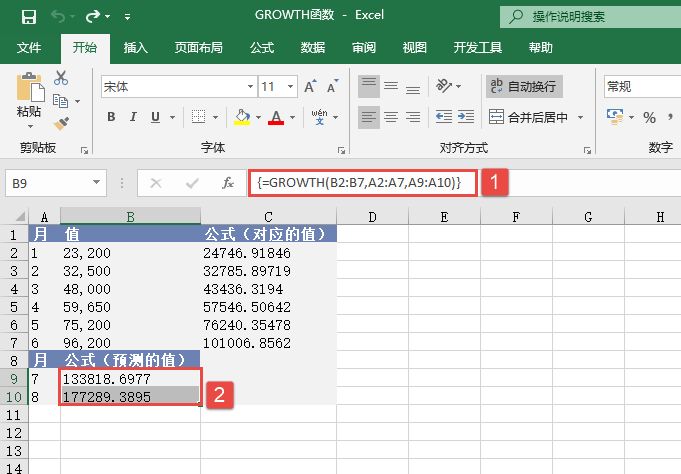Open the font name dropdown 宋体
The width and height of the screenshot is (681, 474).
click(177, 87)
